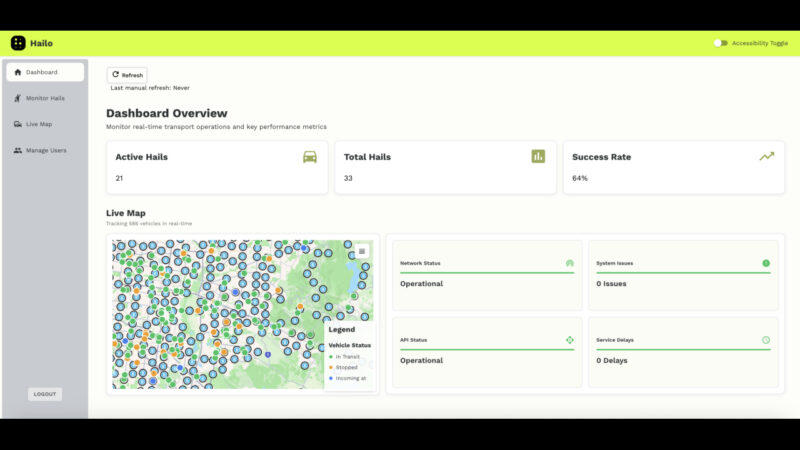Click the Success Rate trend arrow icon

coord(767,156)
